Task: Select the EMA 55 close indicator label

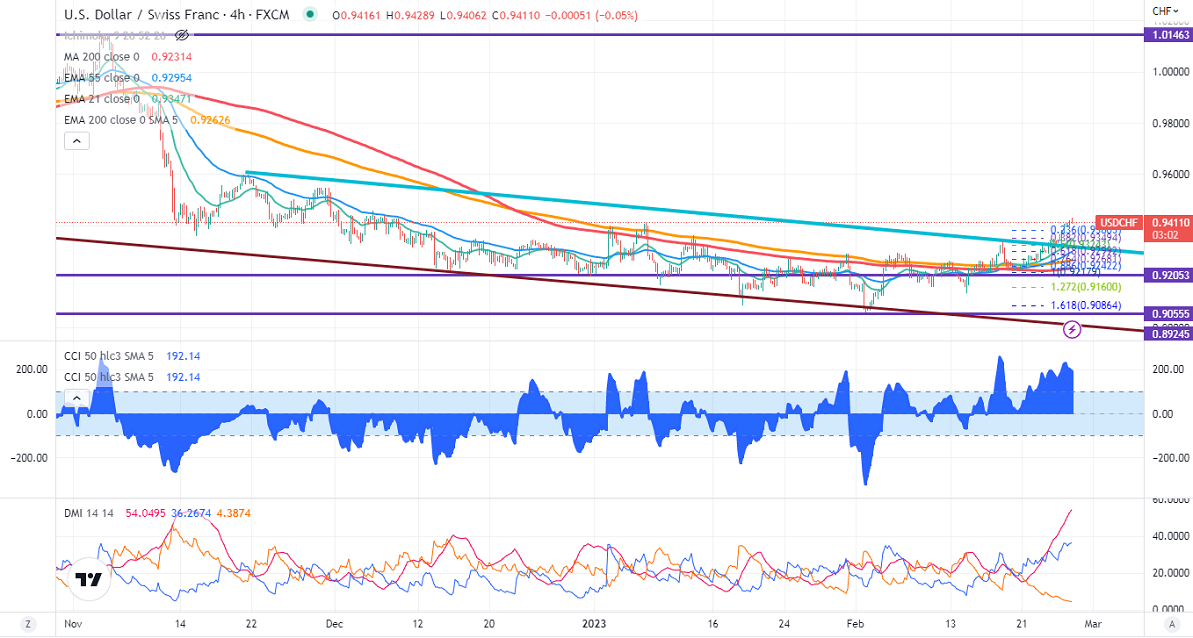Action: tap(104, 78)
